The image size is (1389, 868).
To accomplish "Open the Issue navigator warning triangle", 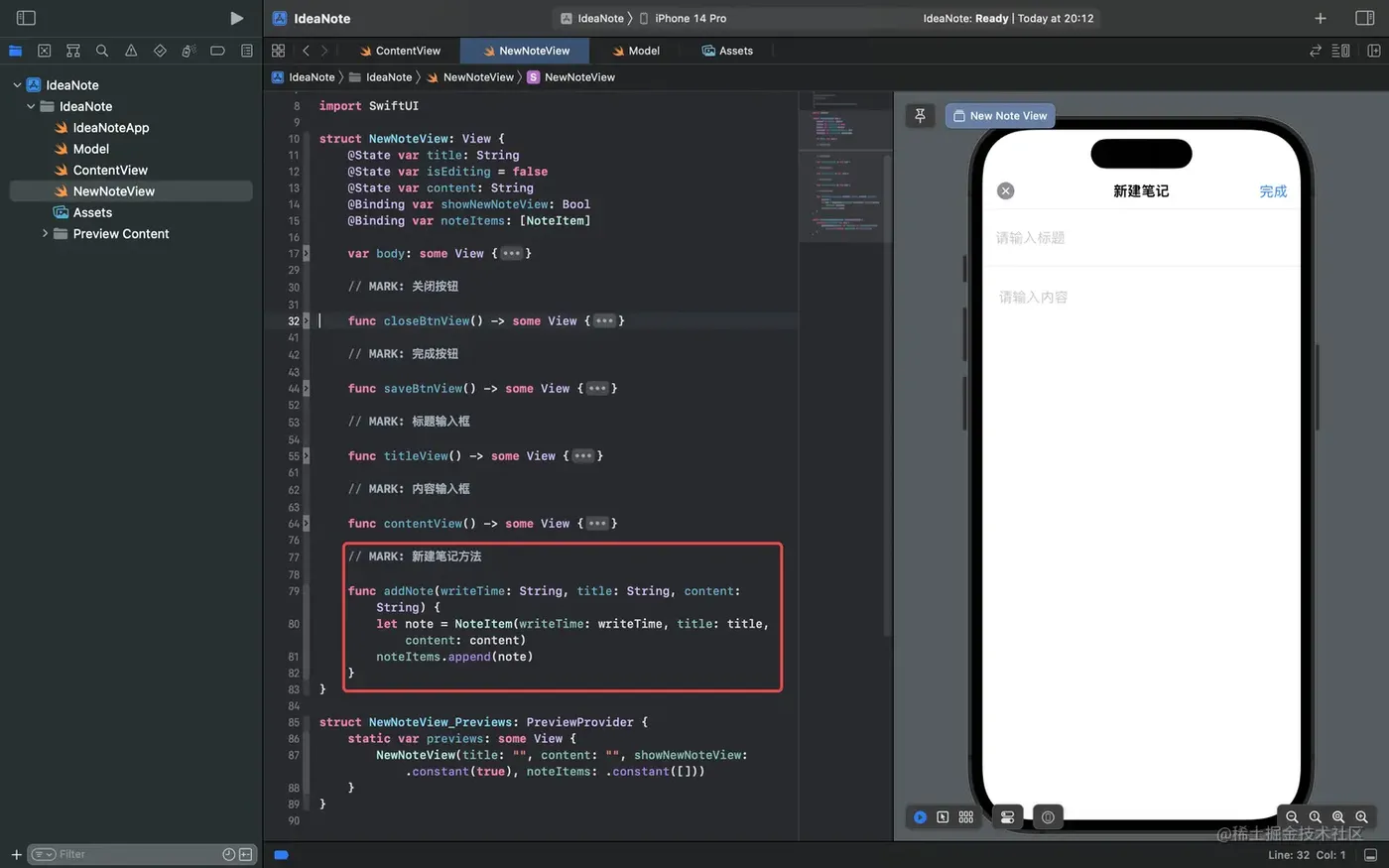I will 131,51.
